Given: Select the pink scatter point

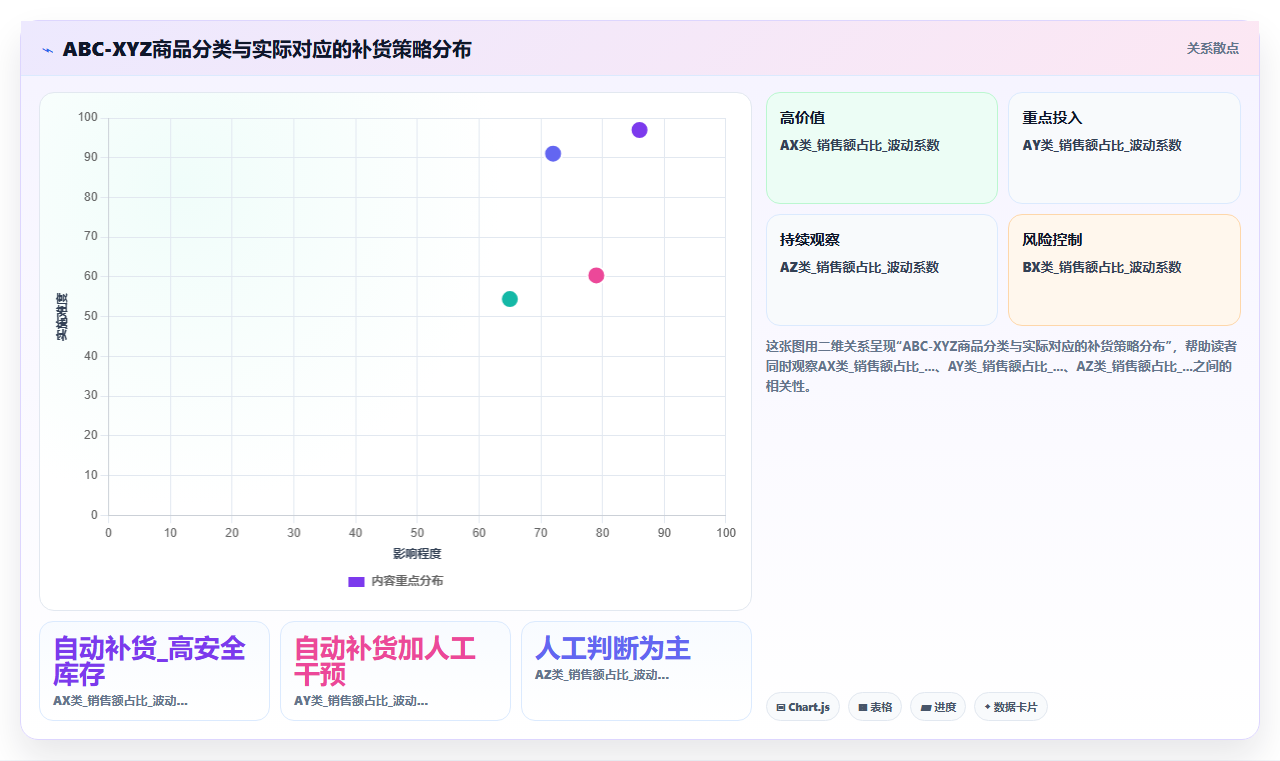Looking at the screenshot, I should (596, 276).
